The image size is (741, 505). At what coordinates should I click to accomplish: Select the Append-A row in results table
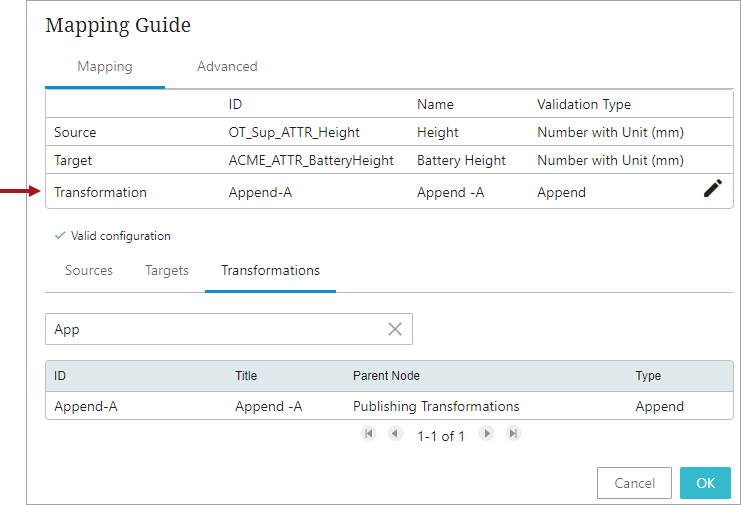tap(388, 406)
